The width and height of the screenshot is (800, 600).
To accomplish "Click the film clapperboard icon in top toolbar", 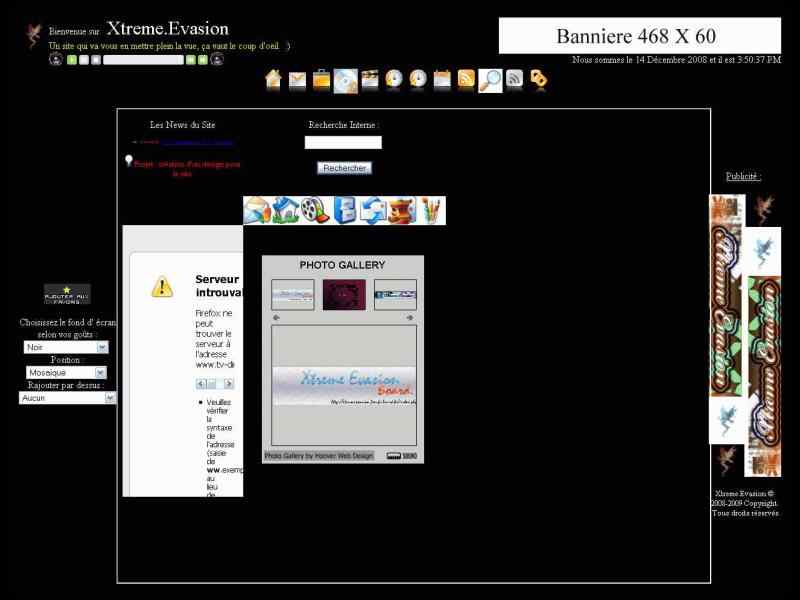I will pos(370,80).
